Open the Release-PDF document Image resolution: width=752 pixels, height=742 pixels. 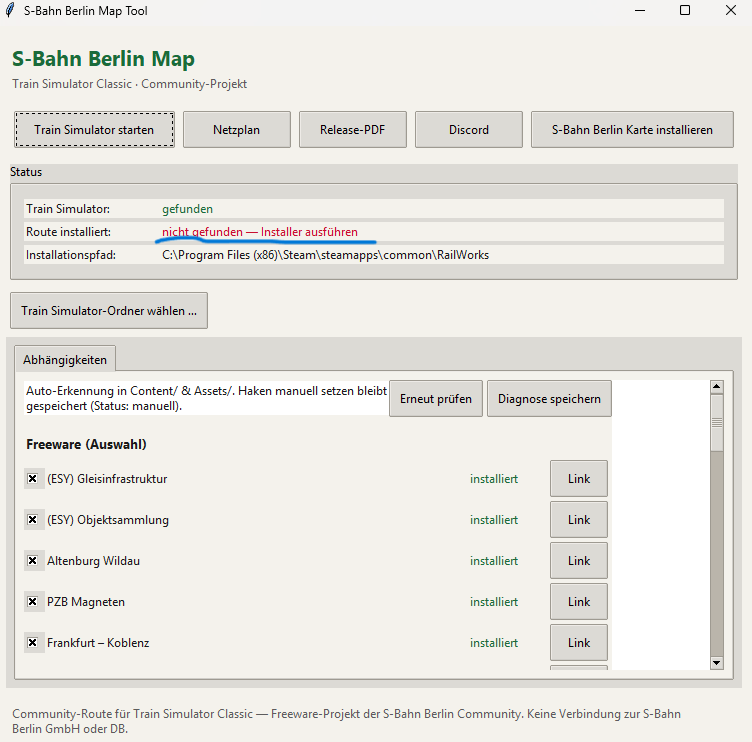(x=352, y=130)
